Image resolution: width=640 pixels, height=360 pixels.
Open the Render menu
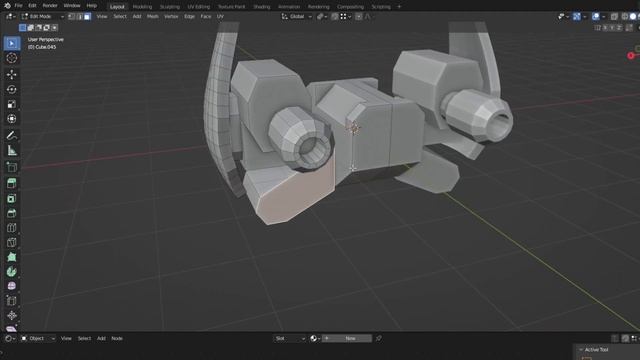tap(50, 6)
